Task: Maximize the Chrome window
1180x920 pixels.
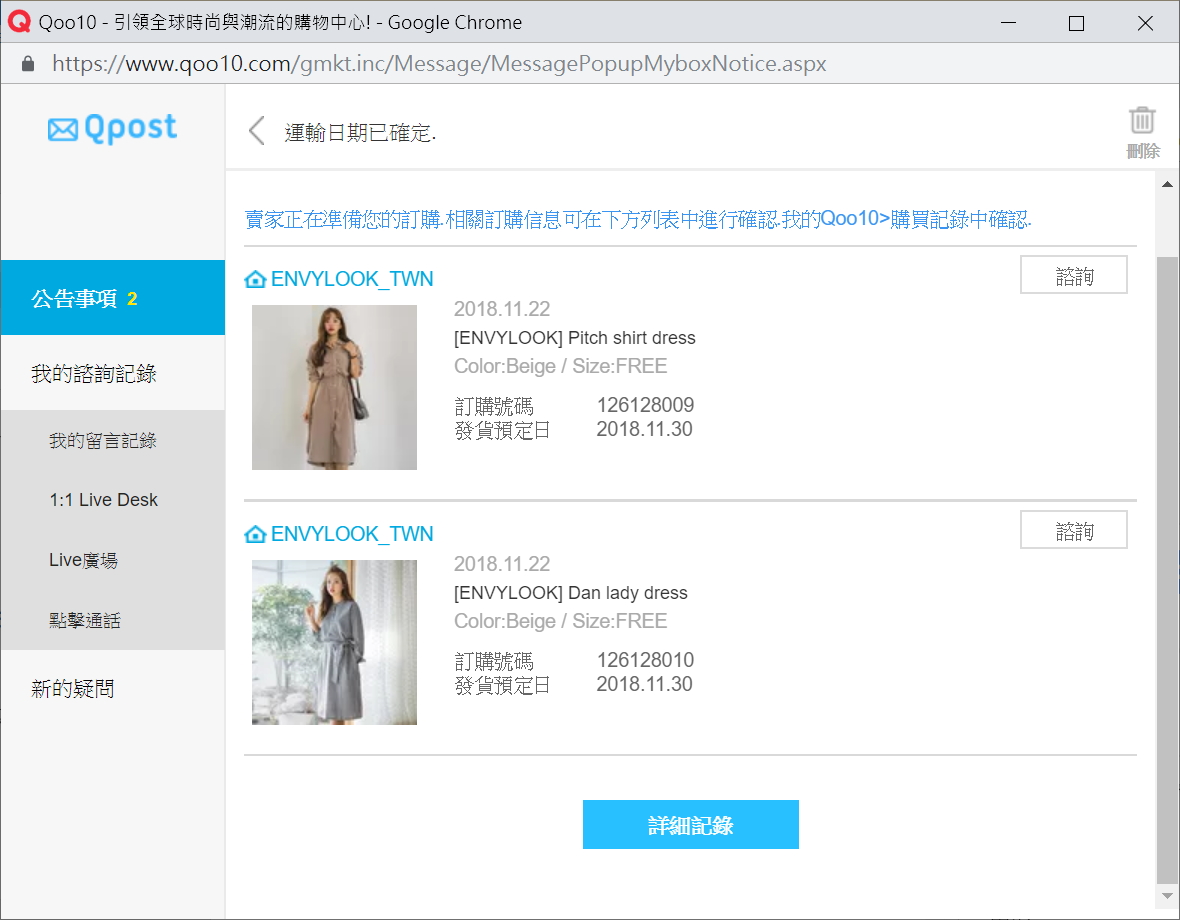Action: click(1076, 23)
